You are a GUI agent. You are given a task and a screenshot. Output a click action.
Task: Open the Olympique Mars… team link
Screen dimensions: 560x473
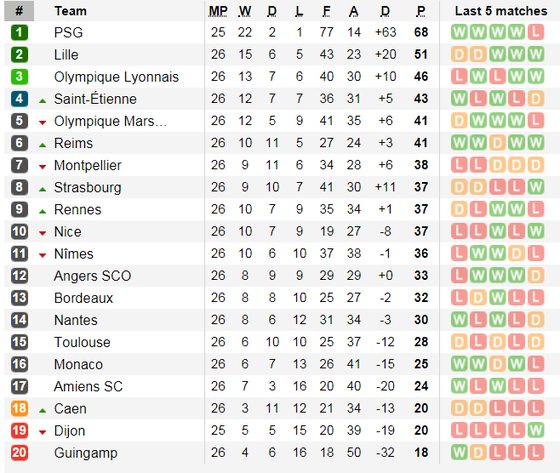(x=110, y=121)
